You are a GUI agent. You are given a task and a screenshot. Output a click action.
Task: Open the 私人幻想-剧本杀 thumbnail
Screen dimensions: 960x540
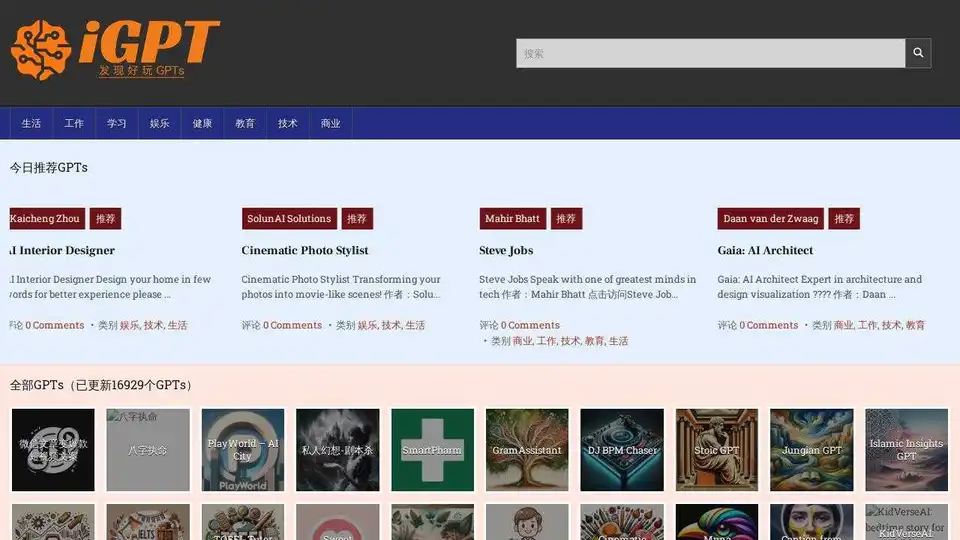[338, 450]
